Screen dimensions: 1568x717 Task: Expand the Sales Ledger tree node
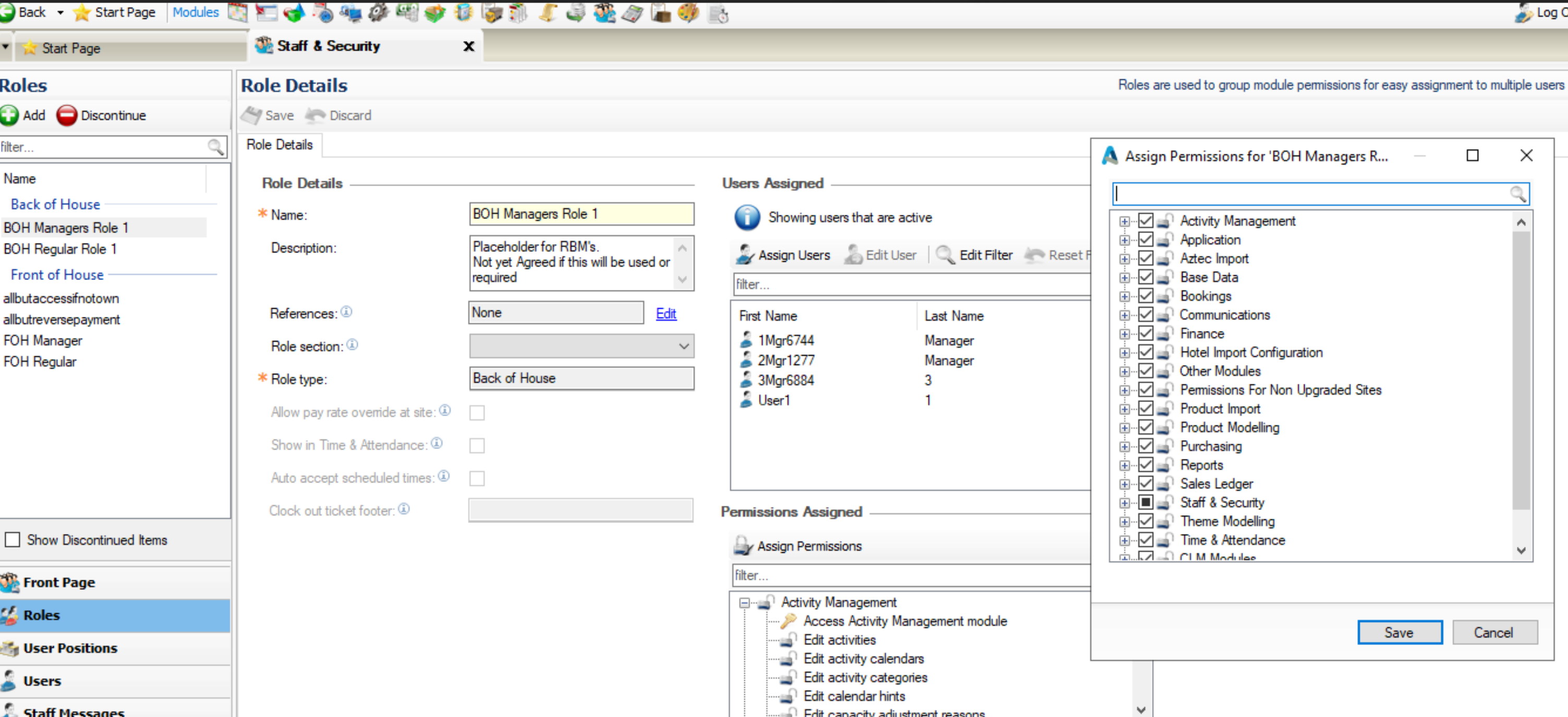(x=1124, y=484)
